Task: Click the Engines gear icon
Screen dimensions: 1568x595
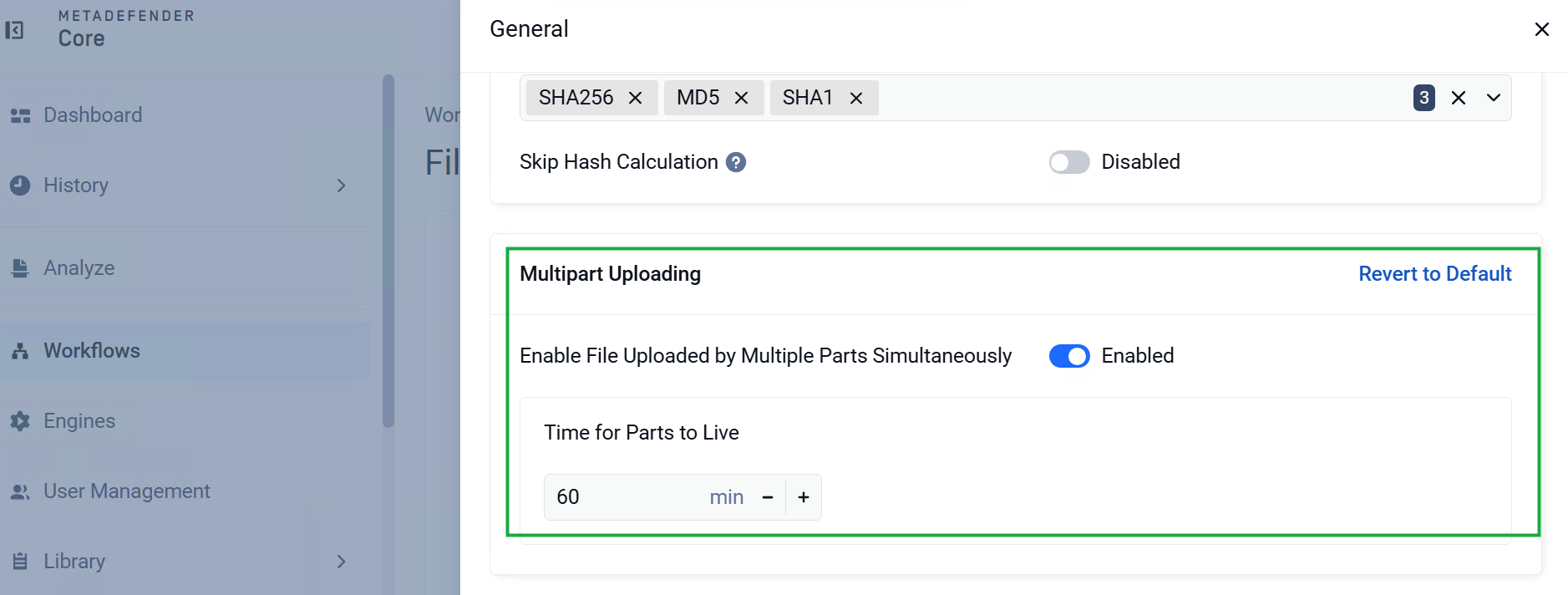Action: [x=20, y=421]
